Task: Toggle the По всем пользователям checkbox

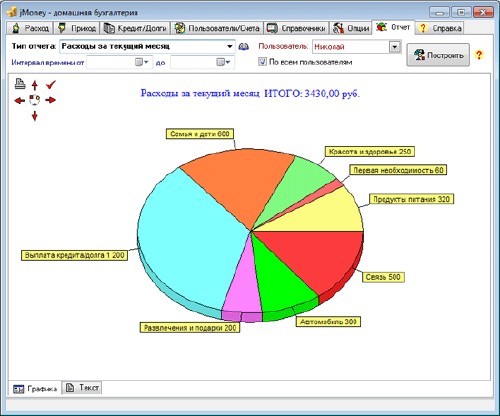Action: (x=263, y=62)
